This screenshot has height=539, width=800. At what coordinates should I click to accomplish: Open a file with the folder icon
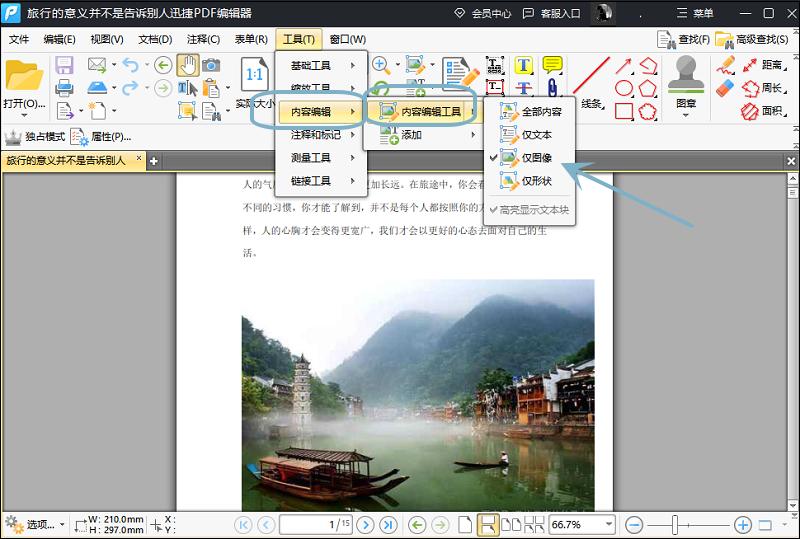23,76
